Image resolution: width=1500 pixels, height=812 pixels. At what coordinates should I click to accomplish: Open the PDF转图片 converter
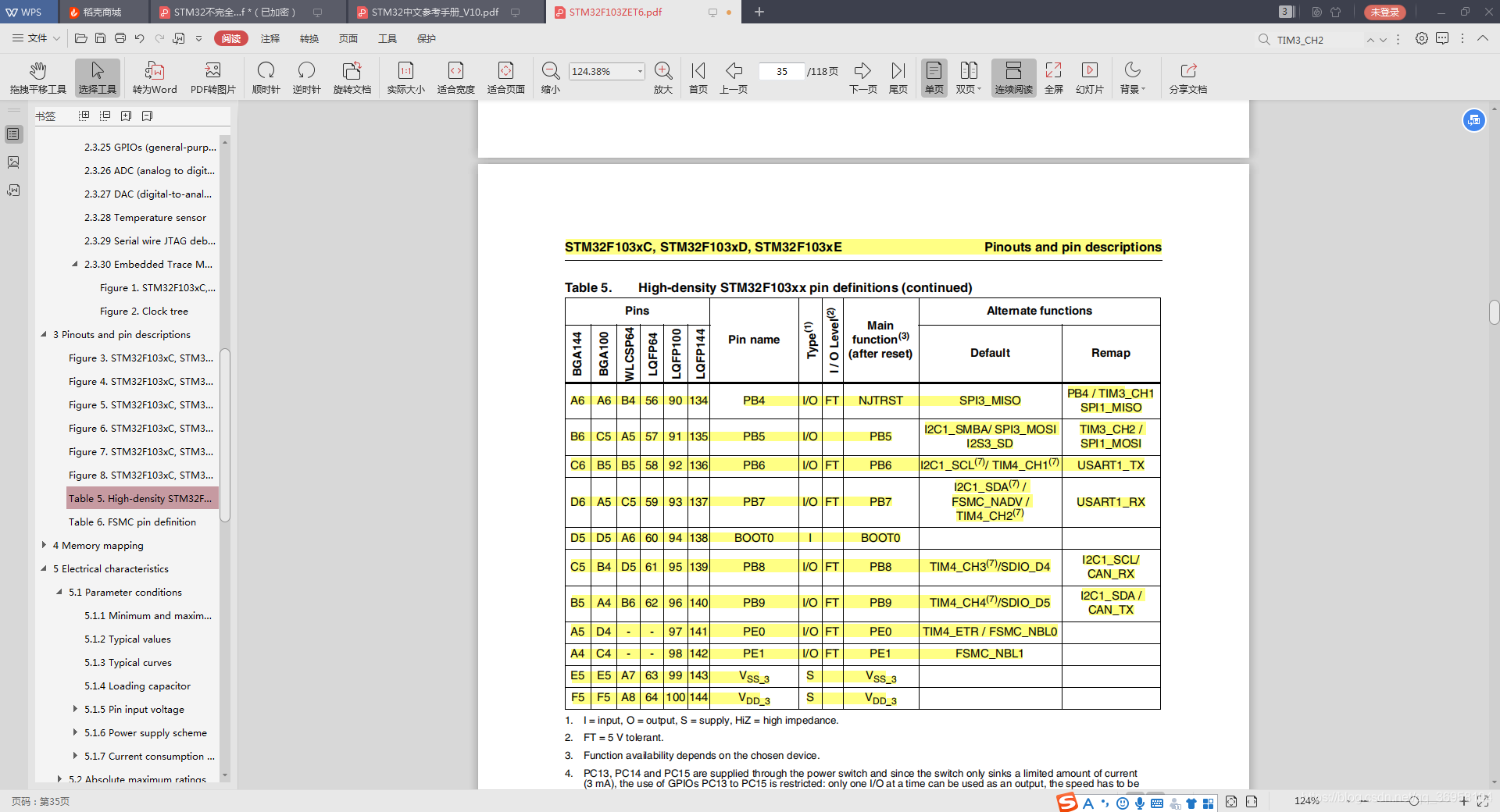(x=212, y=78)
